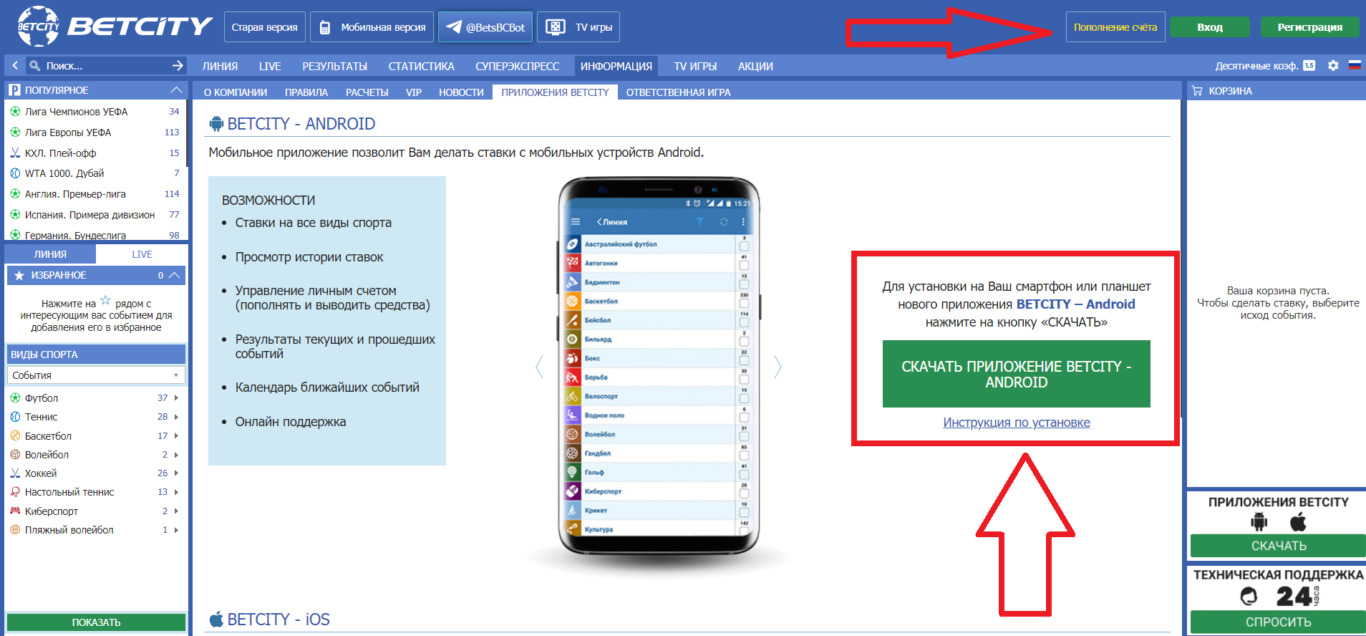Image resolution: width=1366 pixels, height=636 pixels.
Task: Switch the sidebar to LIVE mode
Action: 142,255
